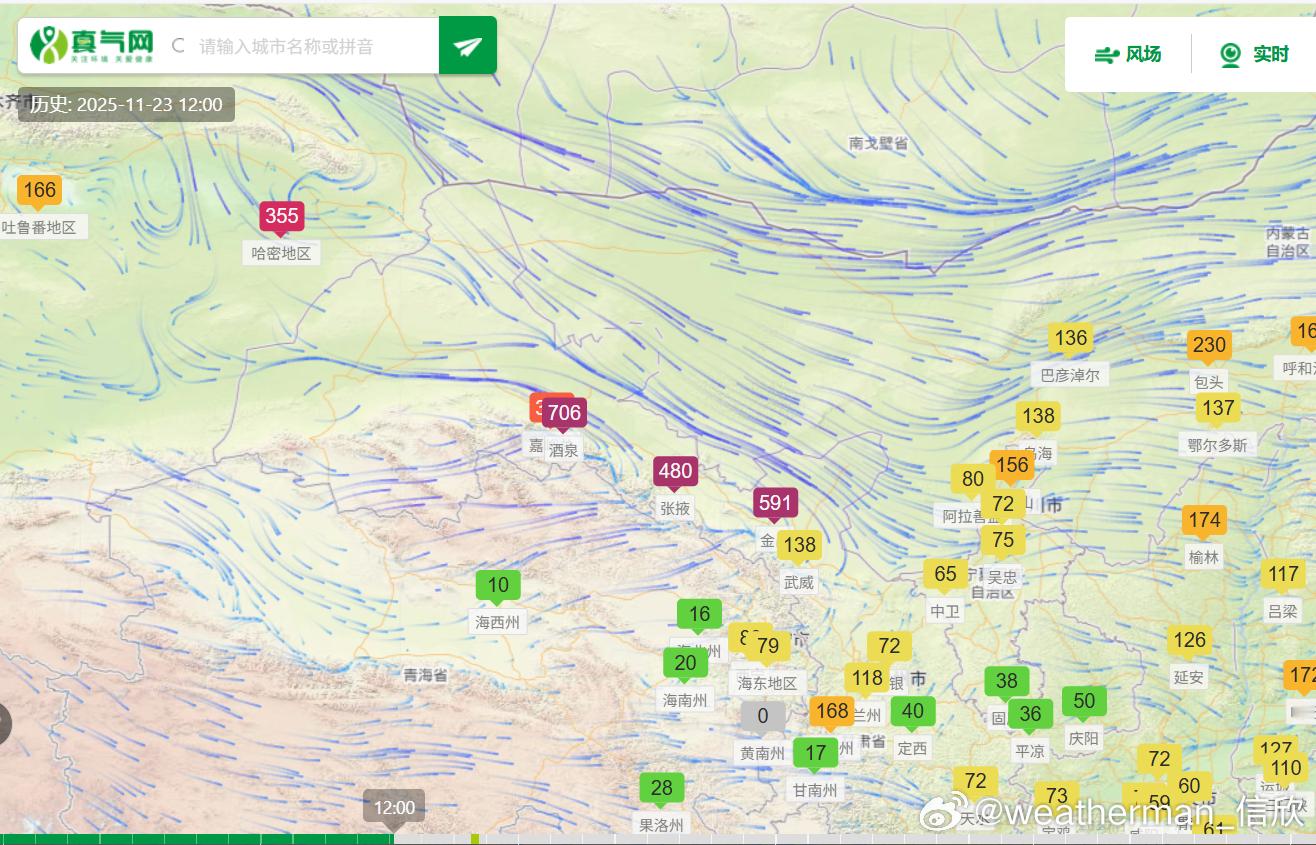Viewport: 1316px width, 845px height.
Task: Click the 117 AQI marker for 吕梁
Action: (x=1283, y=574)
